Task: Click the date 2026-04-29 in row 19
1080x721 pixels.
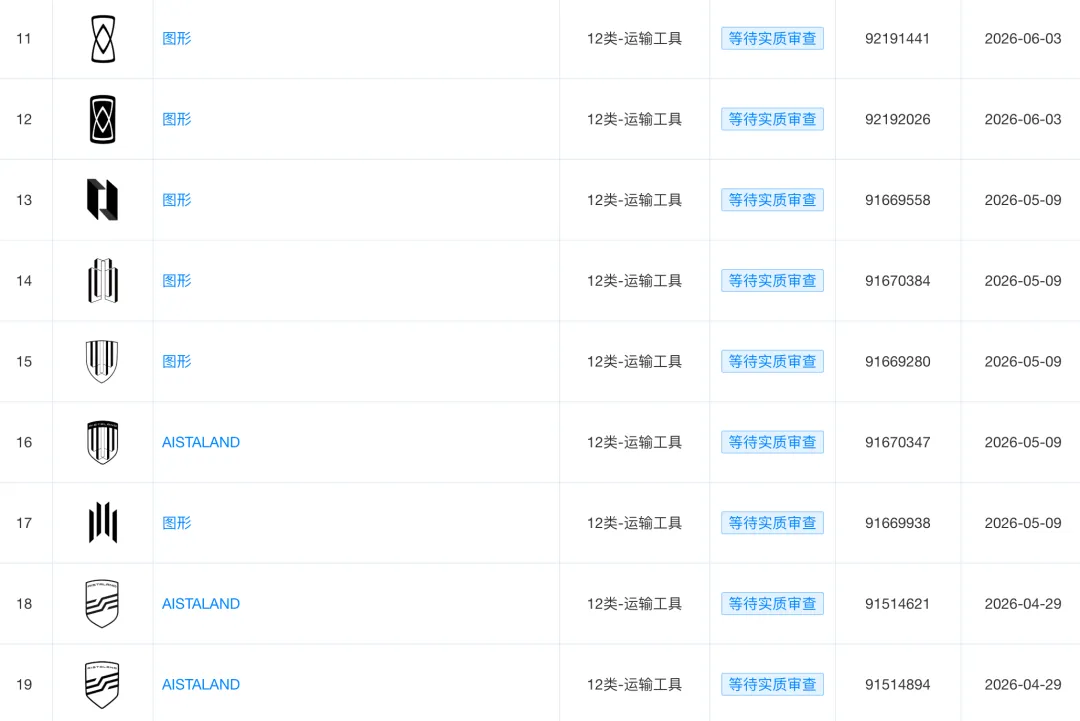Action: click(1023, 685)
